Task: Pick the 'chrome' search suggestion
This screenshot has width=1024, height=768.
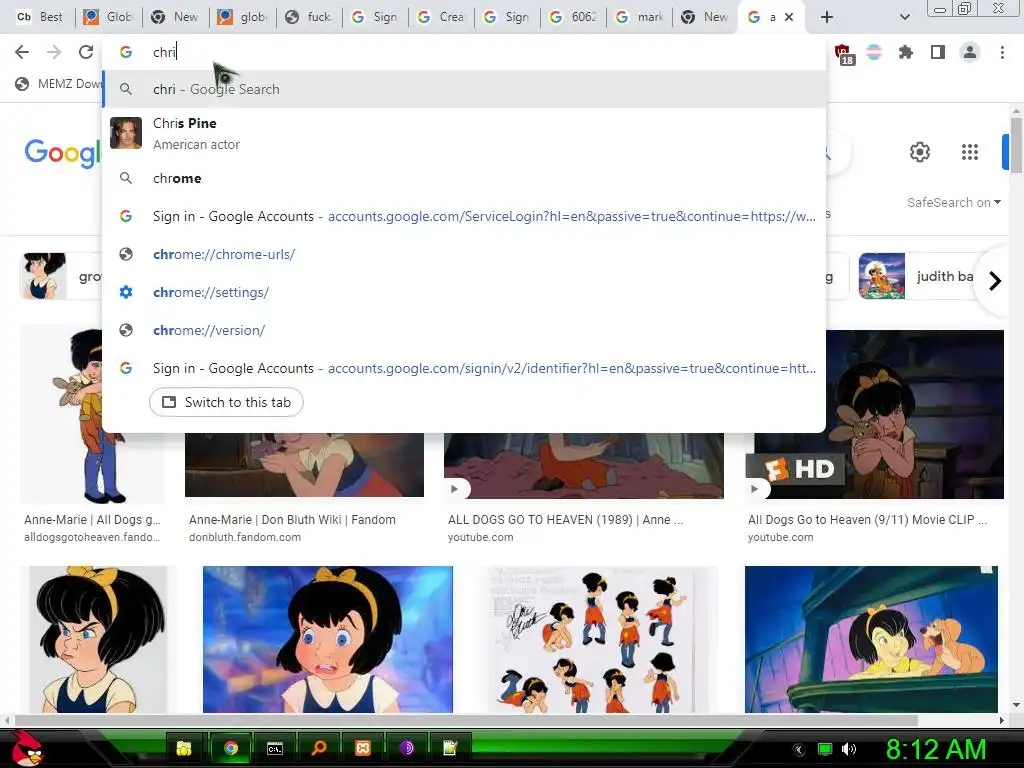Action: point(464,178)
